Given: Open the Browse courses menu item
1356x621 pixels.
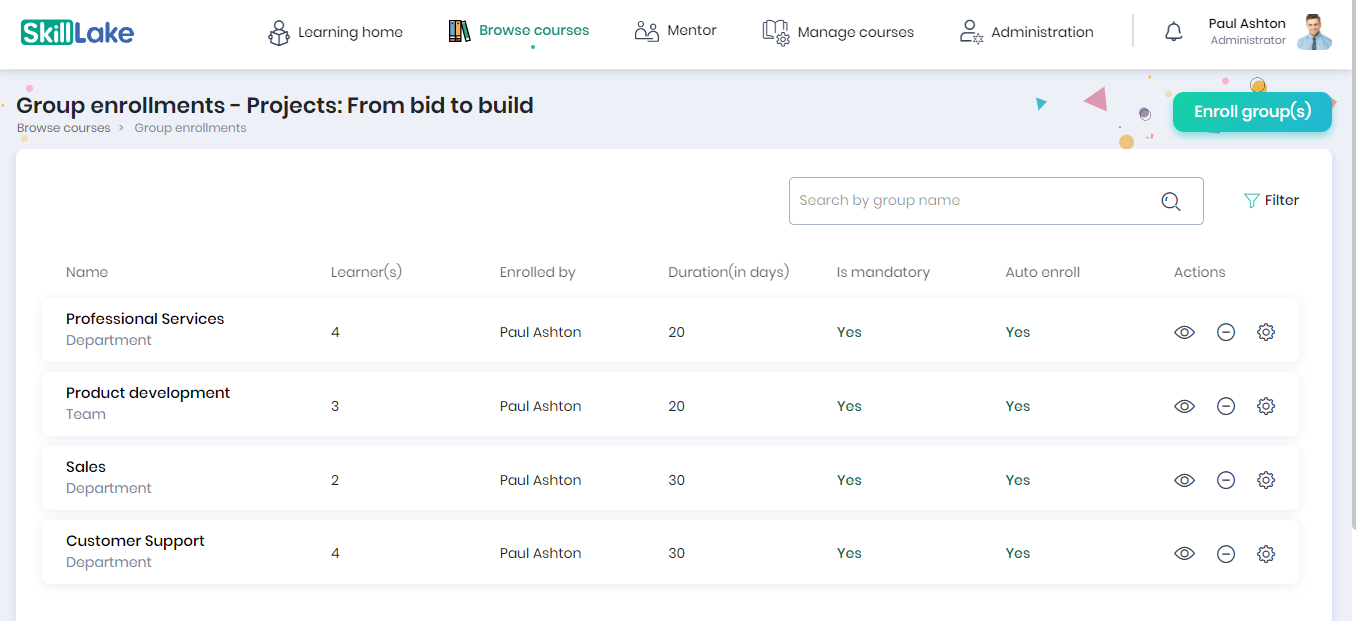Looking at the screenshot, I should [518, 31].
